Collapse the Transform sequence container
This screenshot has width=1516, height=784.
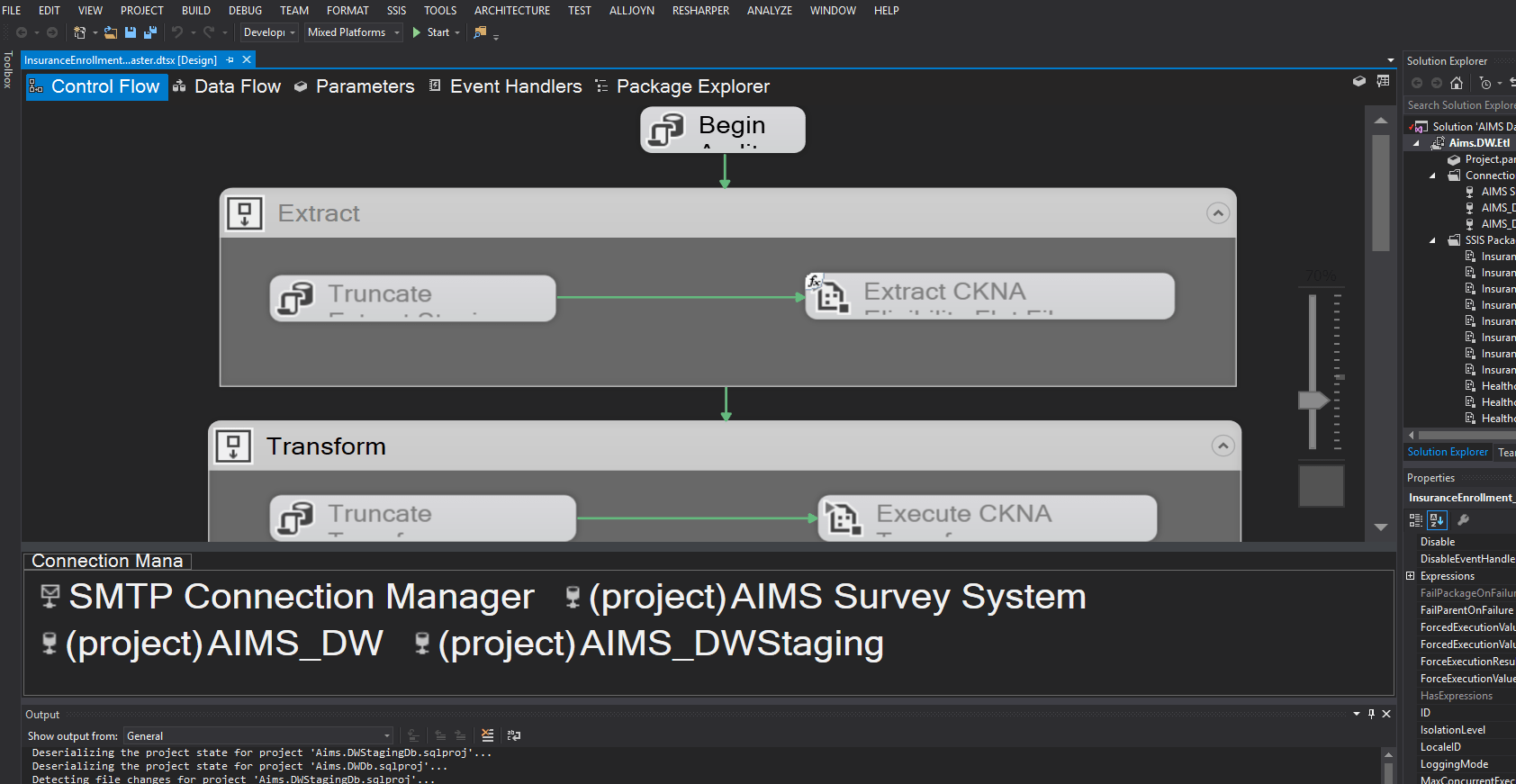click(1223, 446)
